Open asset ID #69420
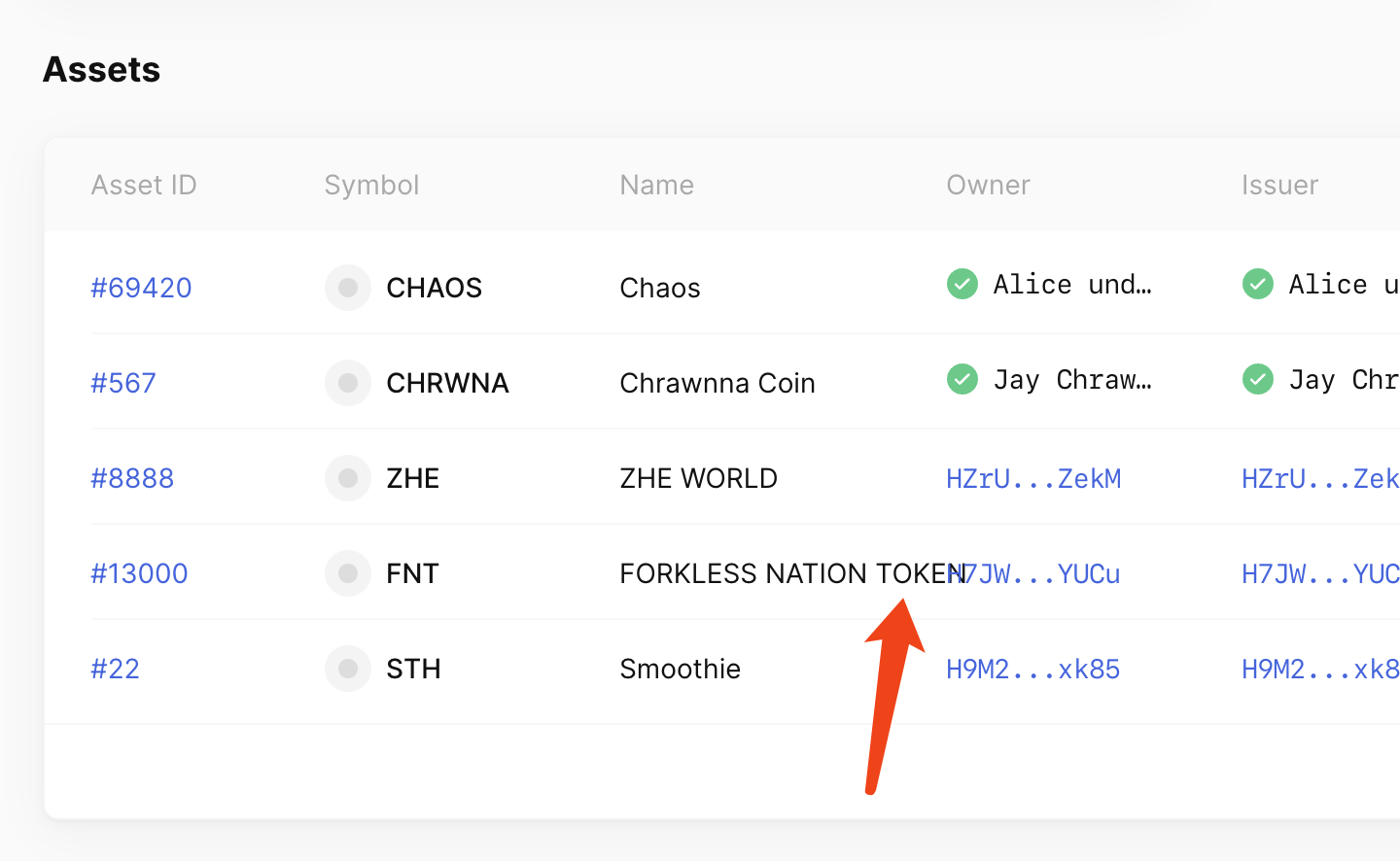1400x861 pixels. click(x=141, y=288)
